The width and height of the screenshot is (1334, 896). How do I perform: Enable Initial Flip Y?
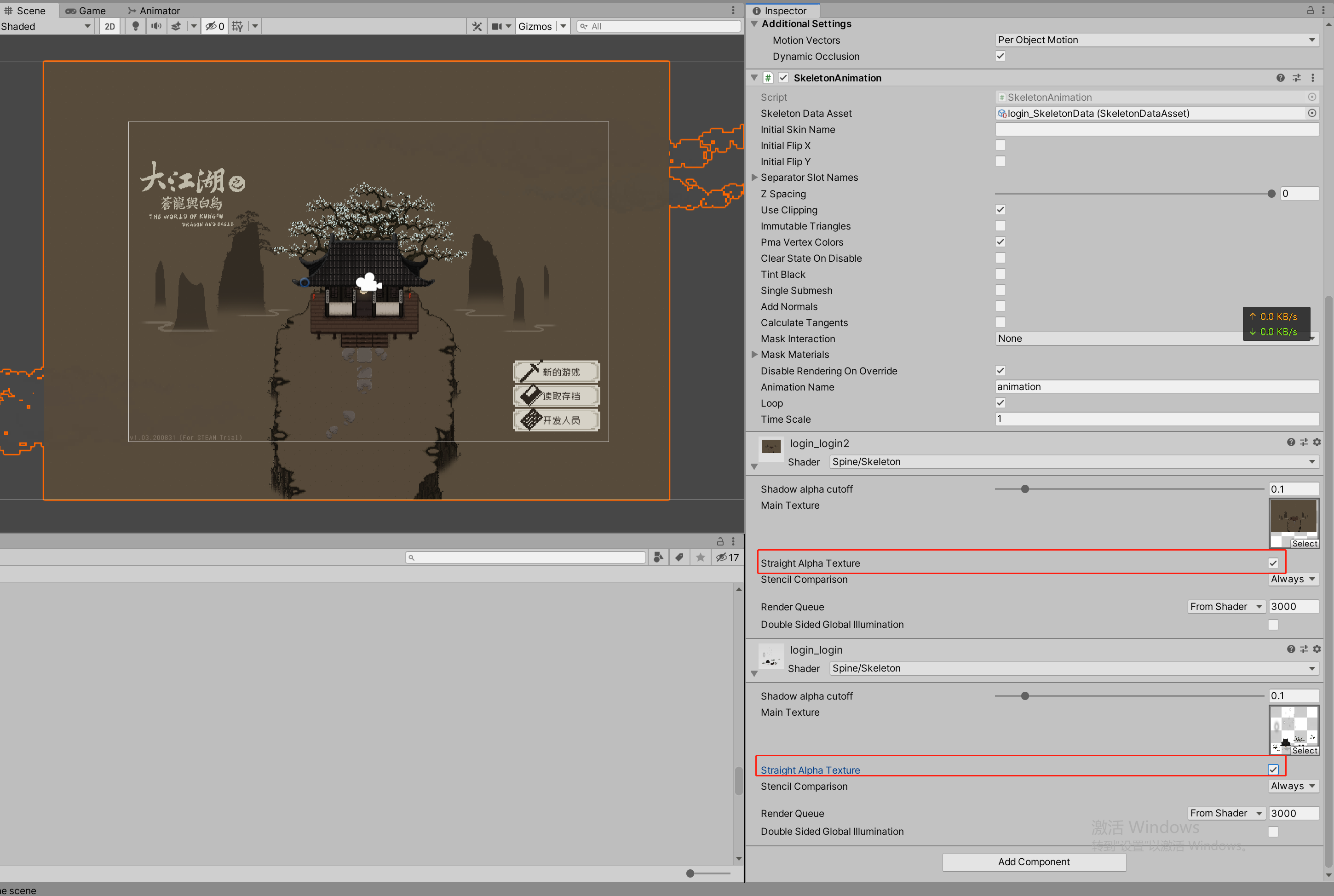pyautogui.click(x=1000, y=161)
